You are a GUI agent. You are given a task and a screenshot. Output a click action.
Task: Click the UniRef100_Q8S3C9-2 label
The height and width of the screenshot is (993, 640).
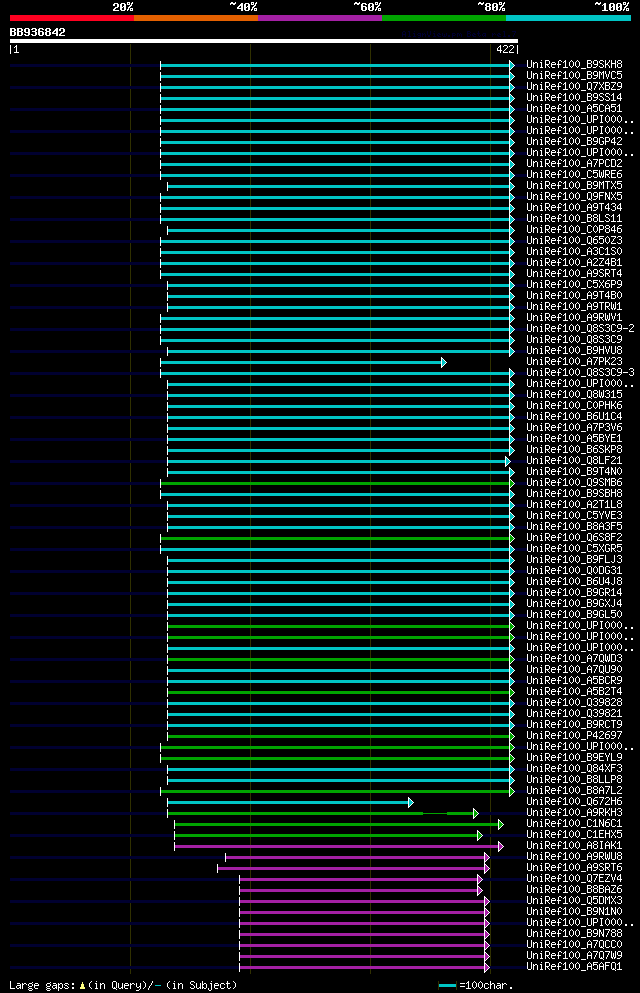tap(580, 329)
